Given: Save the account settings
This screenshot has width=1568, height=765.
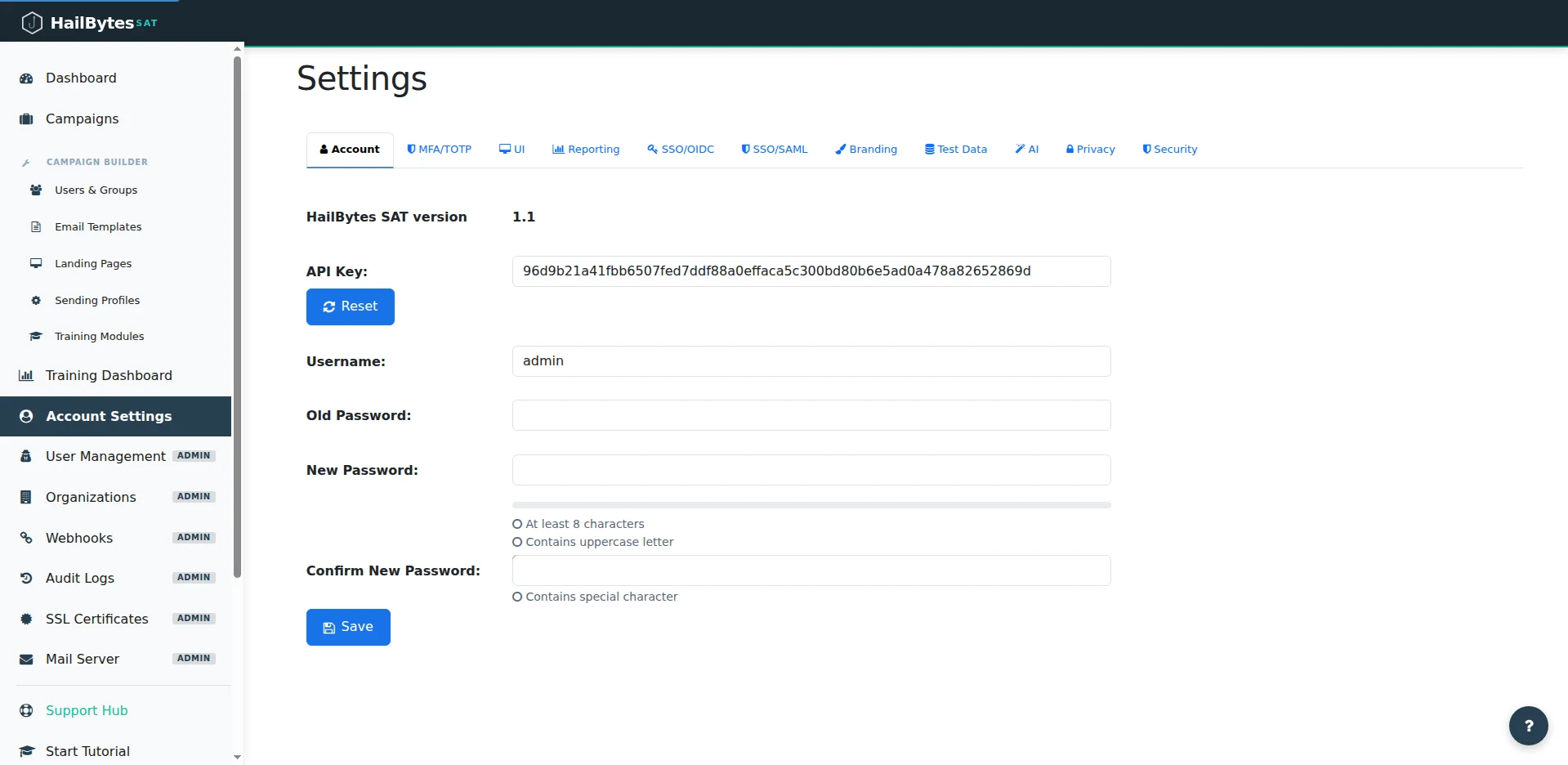Looking at the screenshot, I should pyautogui.click(x=347, y=627).
